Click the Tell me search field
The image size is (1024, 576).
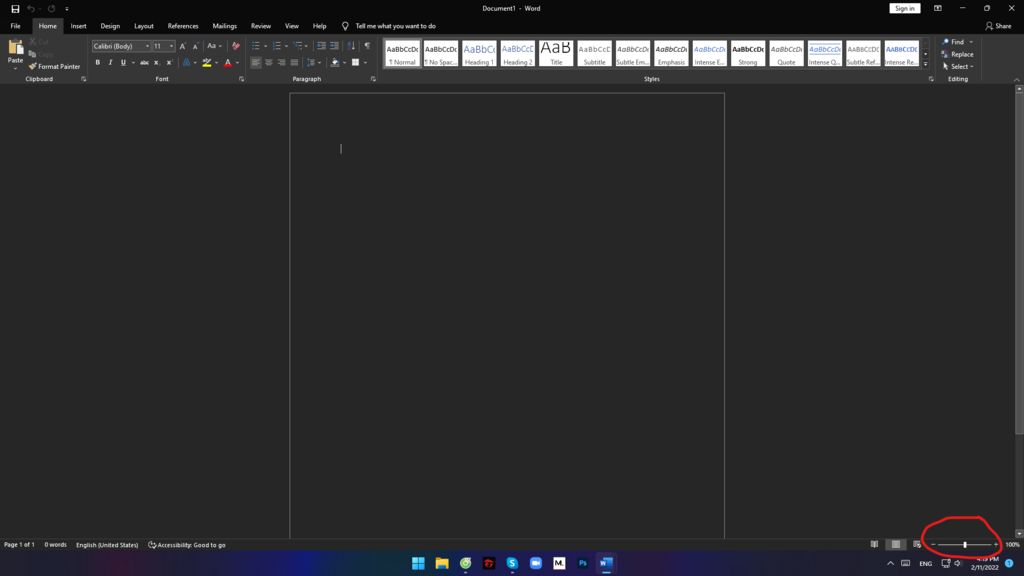[395, 26]
